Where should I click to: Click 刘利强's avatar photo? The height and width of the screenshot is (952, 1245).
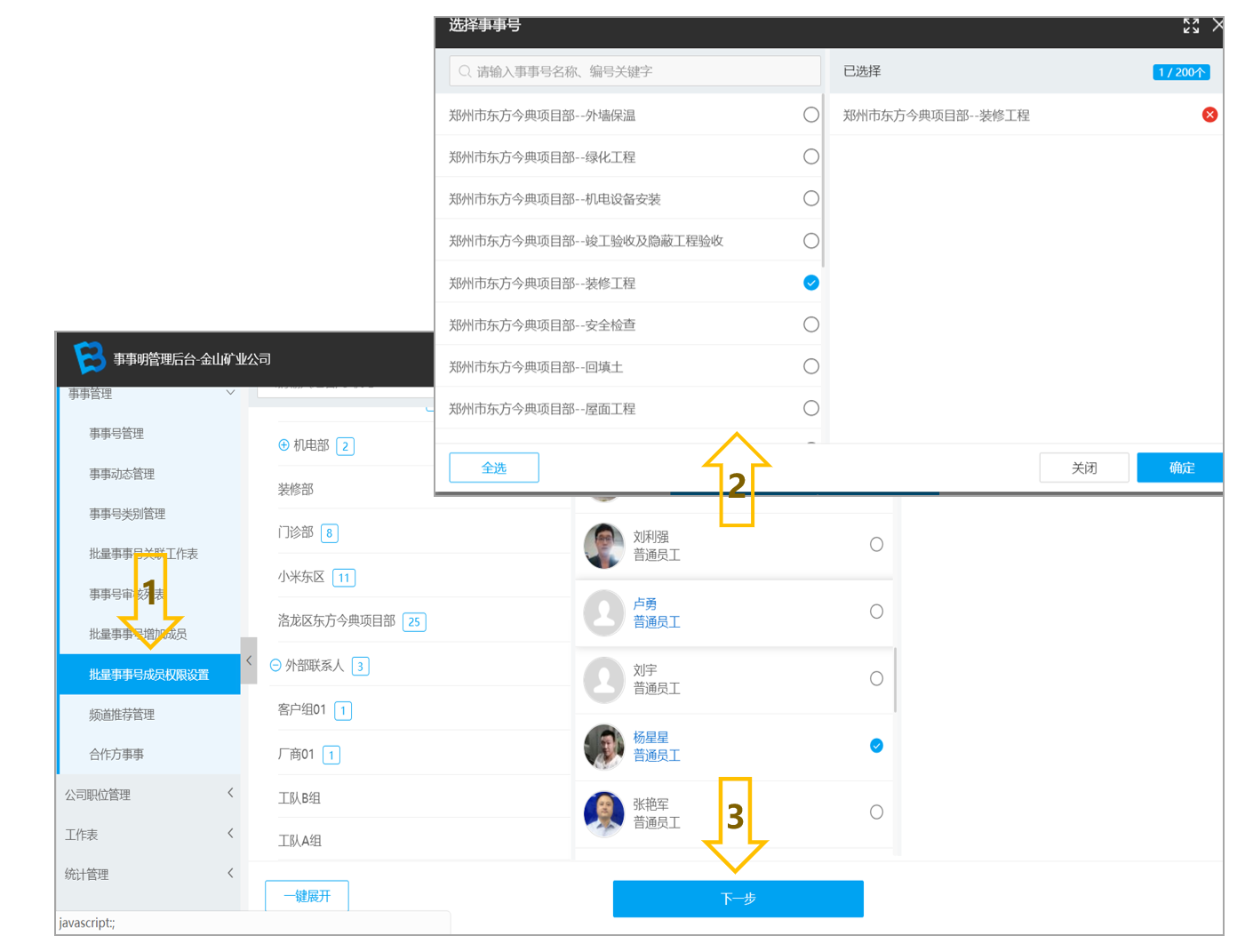[604, 545]
